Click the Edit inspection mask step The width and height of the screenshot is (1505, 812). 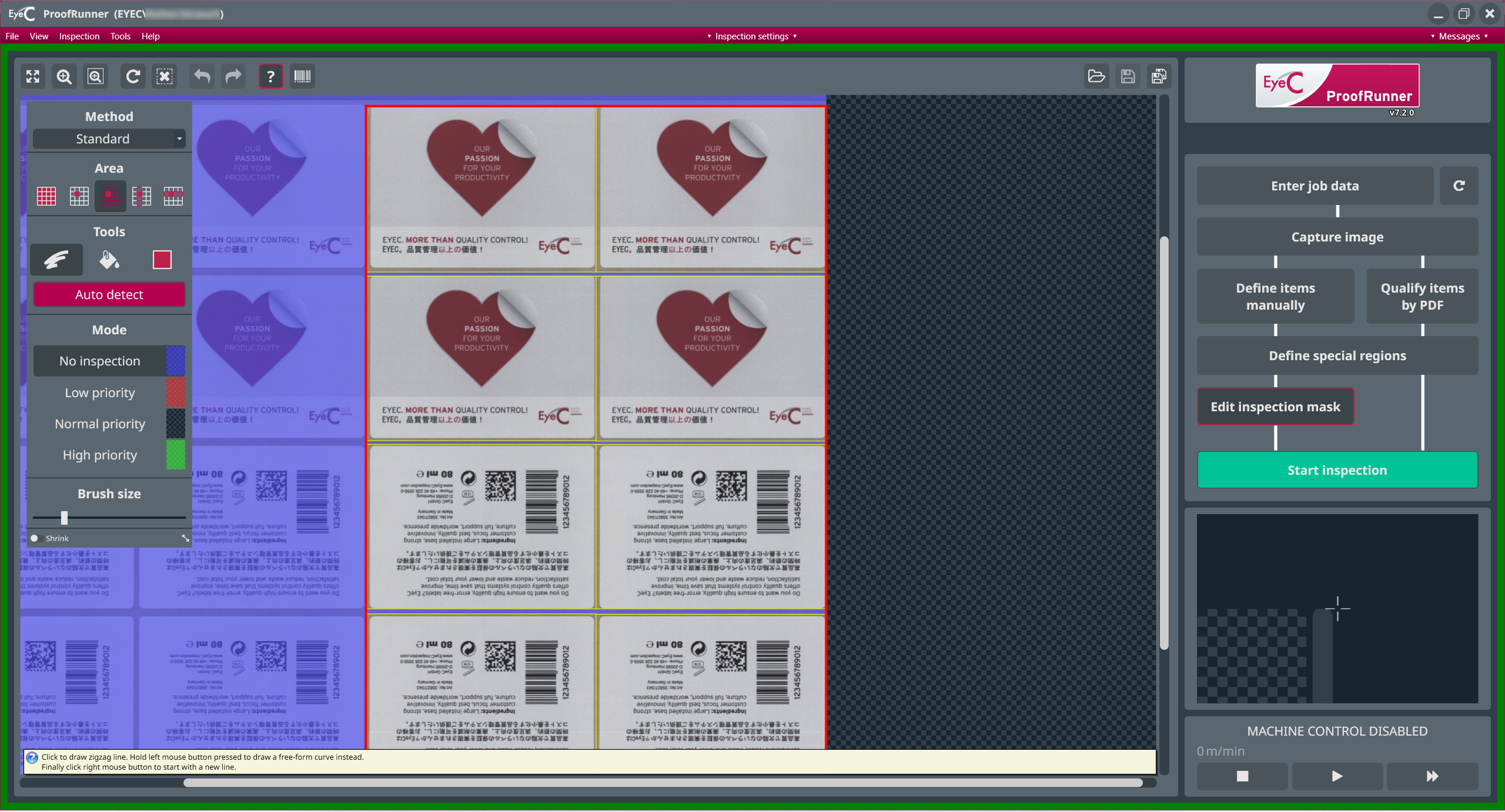[x=1276, y=407]
